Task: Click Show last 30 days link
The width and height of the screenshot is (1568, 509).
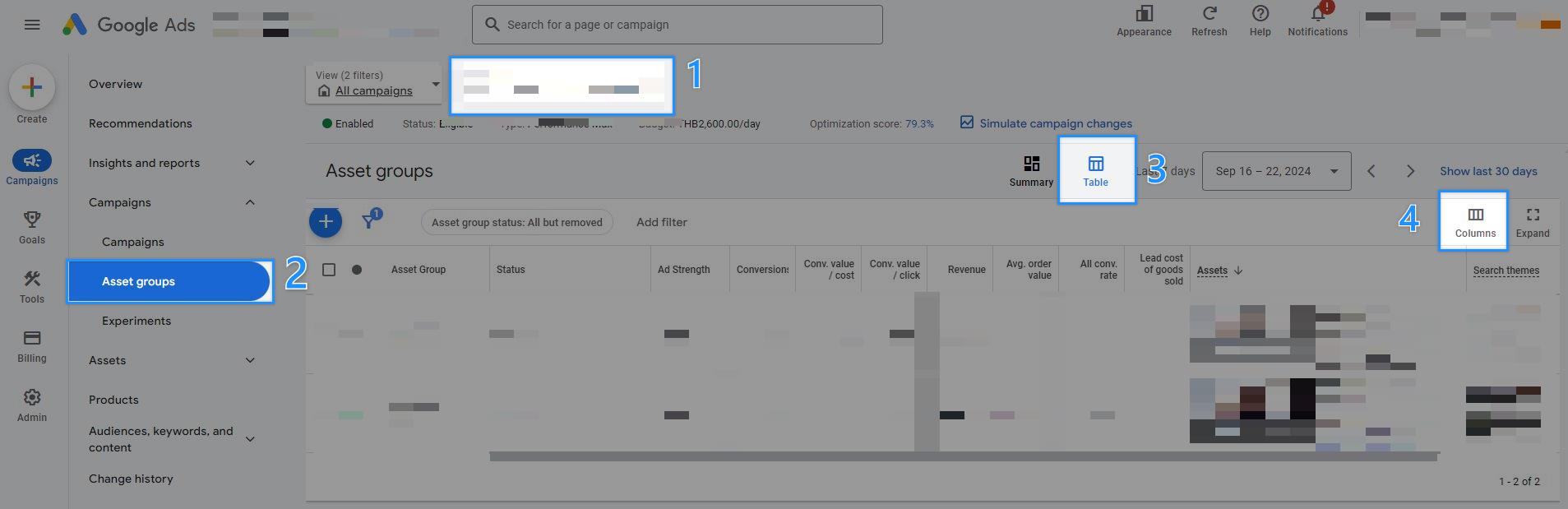Action: 1488,171
